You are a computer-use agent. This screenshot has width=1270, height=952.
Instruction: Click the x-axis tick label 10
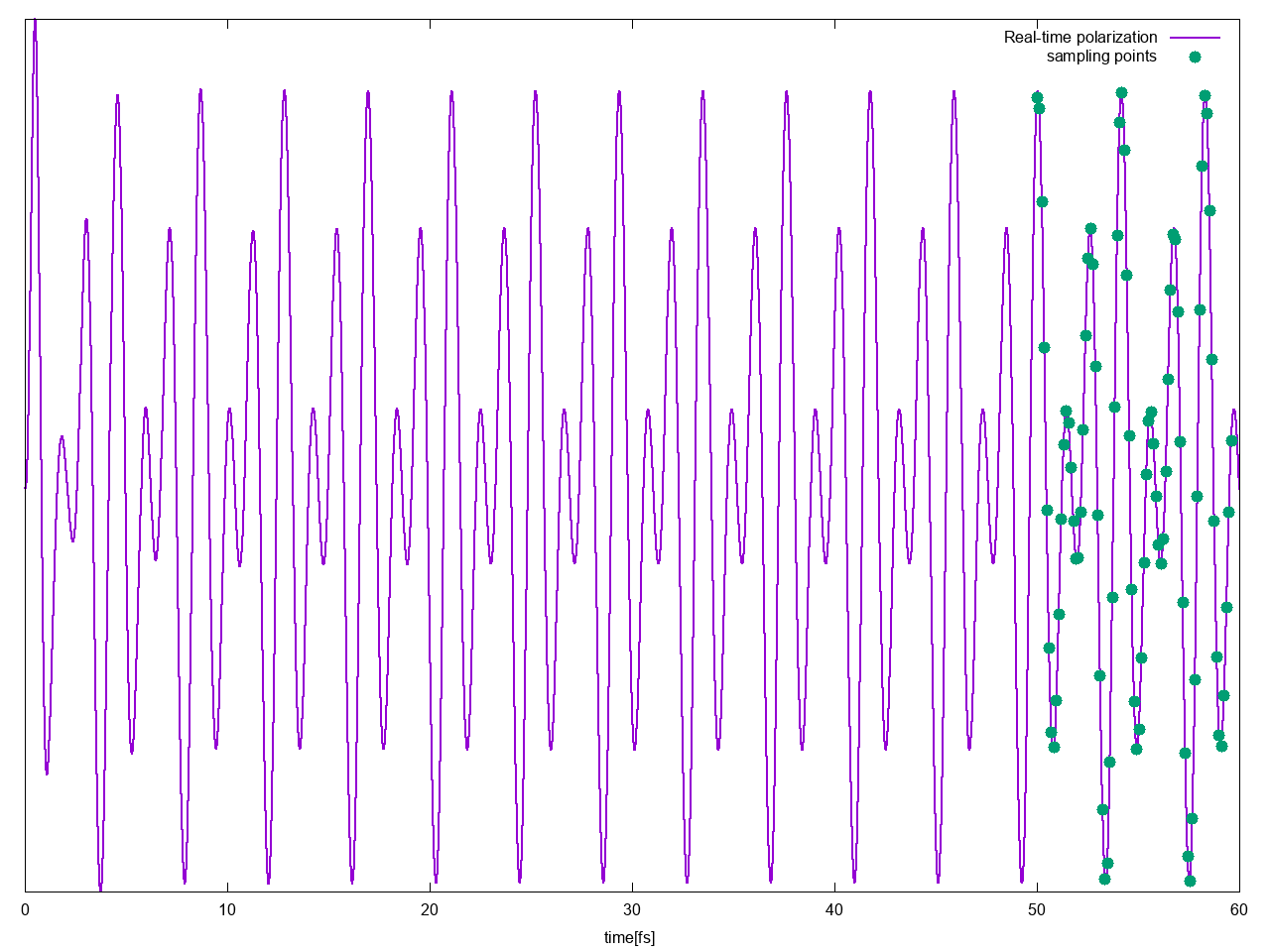click(227, 909)
